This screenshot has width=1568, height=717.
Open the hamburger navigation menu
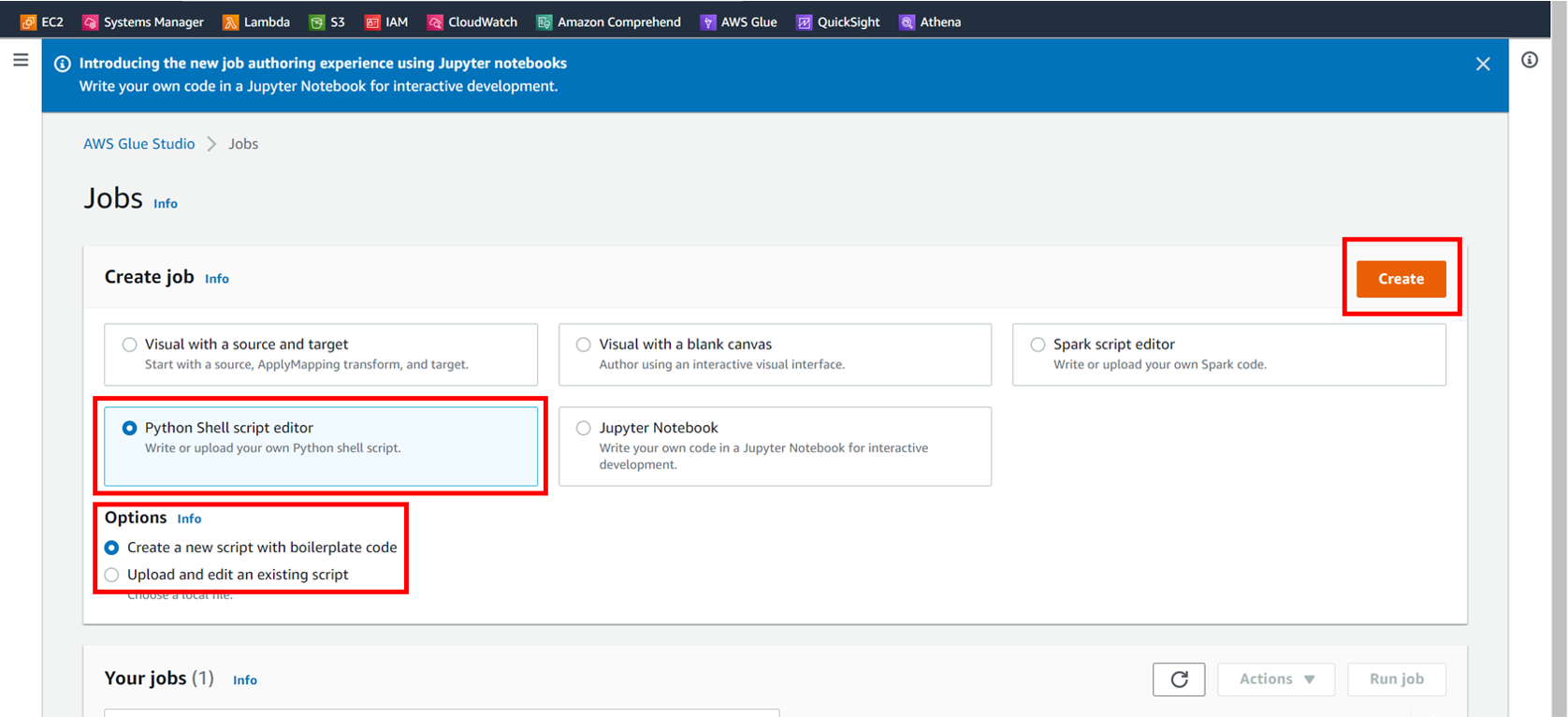coord(21,60)
